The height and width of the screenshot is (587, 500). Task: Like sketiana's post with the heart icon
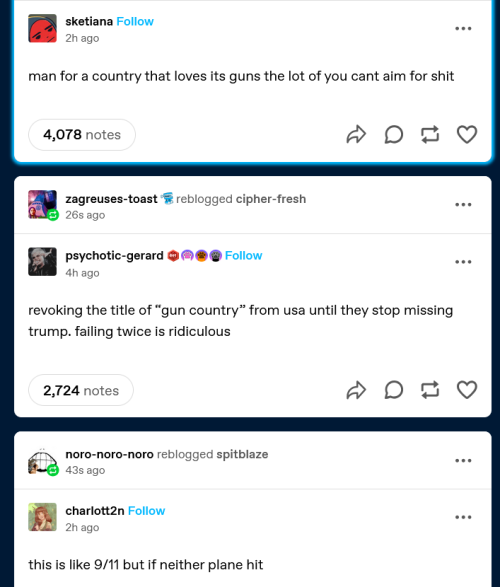pos(467,134)
